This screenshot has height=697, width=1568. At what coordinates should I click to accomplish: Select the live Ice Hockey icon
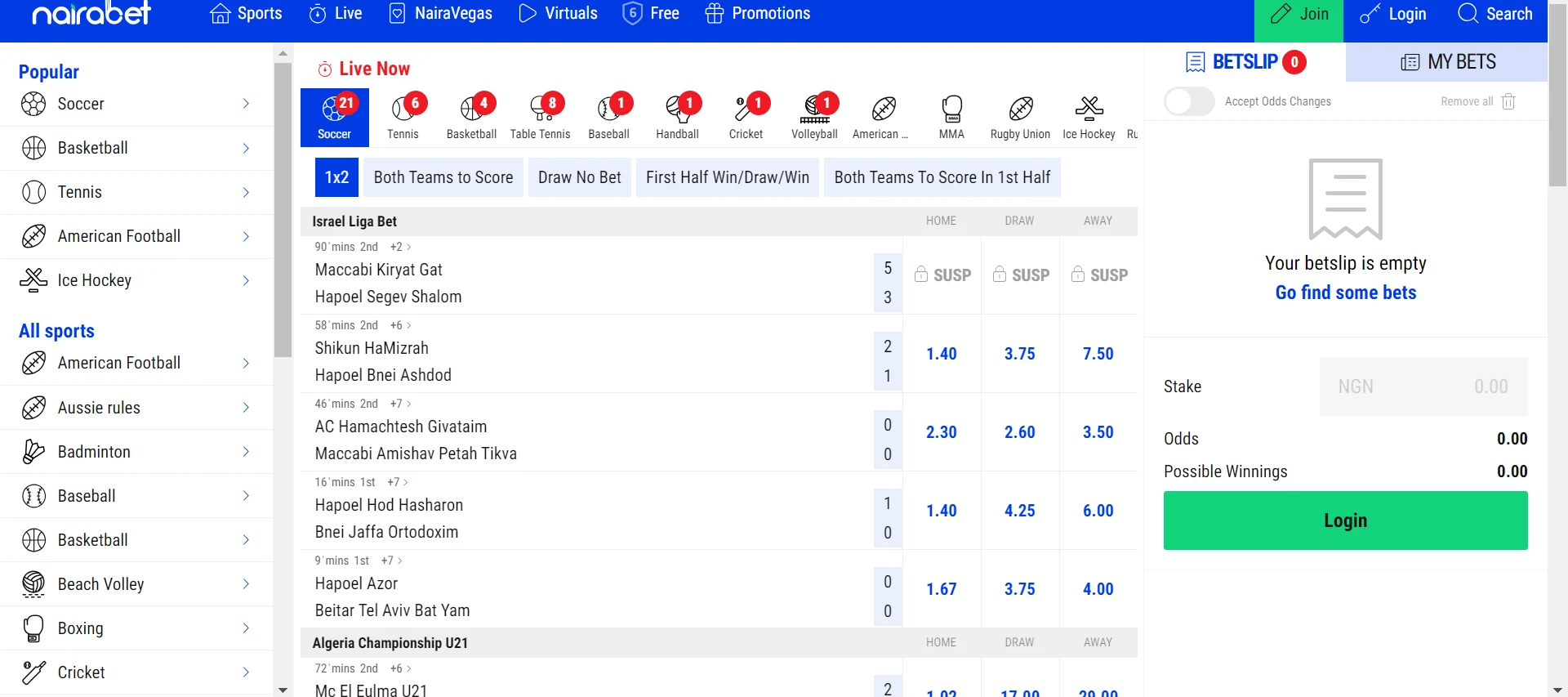(1089, 118)
